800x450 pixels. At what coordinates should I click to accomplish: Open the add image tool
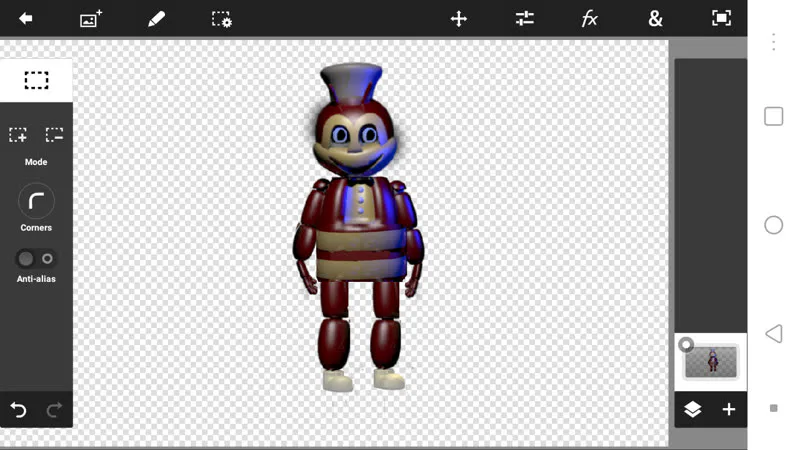(x=91, y=19)
